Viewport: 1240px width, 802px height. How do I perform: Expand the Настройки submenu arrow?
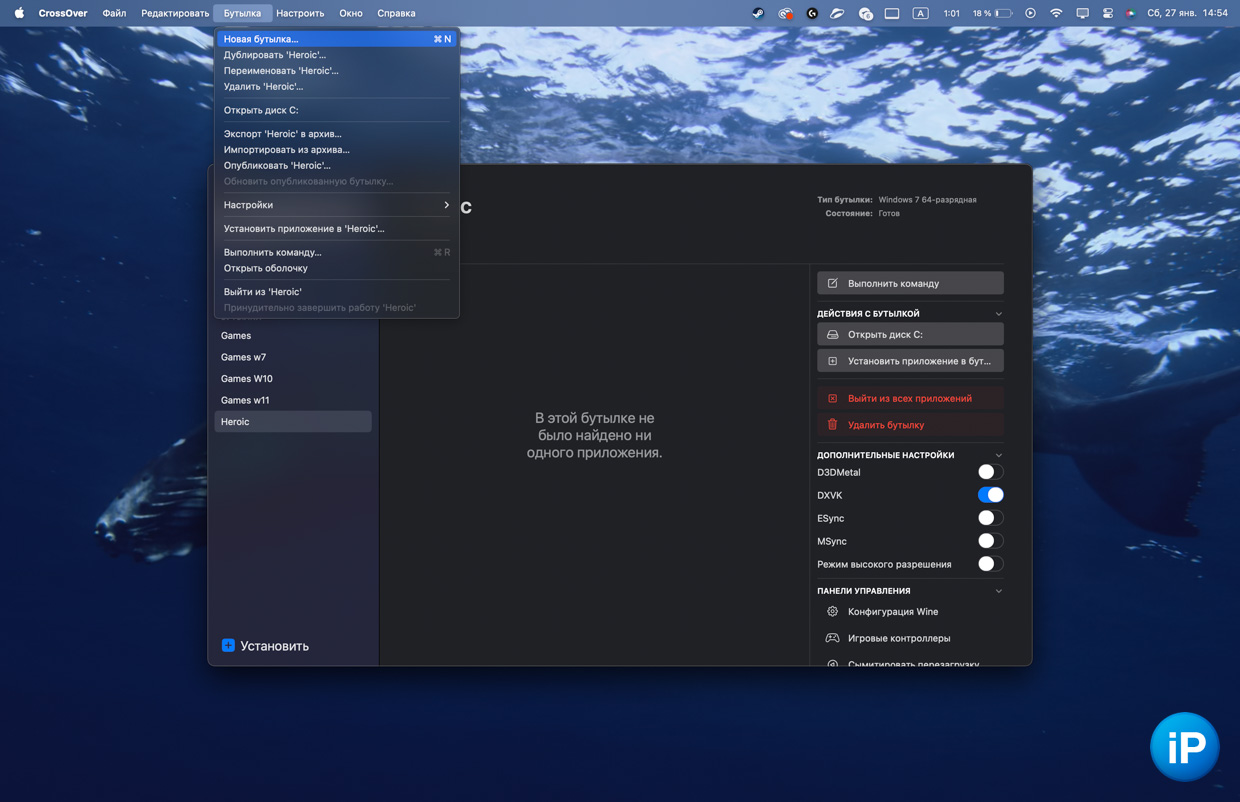[446, 205]
